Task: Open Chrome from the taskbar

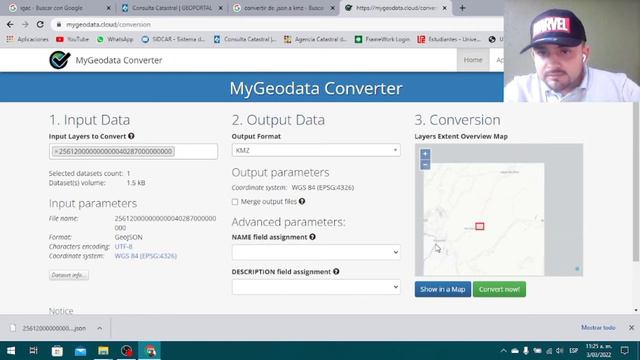Action: [150, 351]
